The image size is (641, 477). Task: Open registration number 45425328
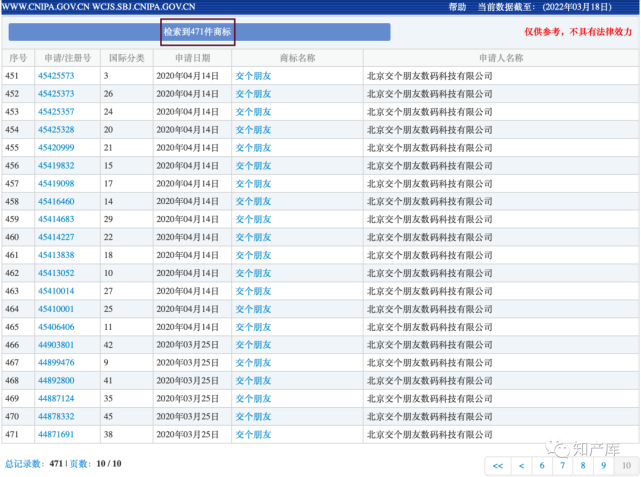pyautogui.click(x=56, y=130)
